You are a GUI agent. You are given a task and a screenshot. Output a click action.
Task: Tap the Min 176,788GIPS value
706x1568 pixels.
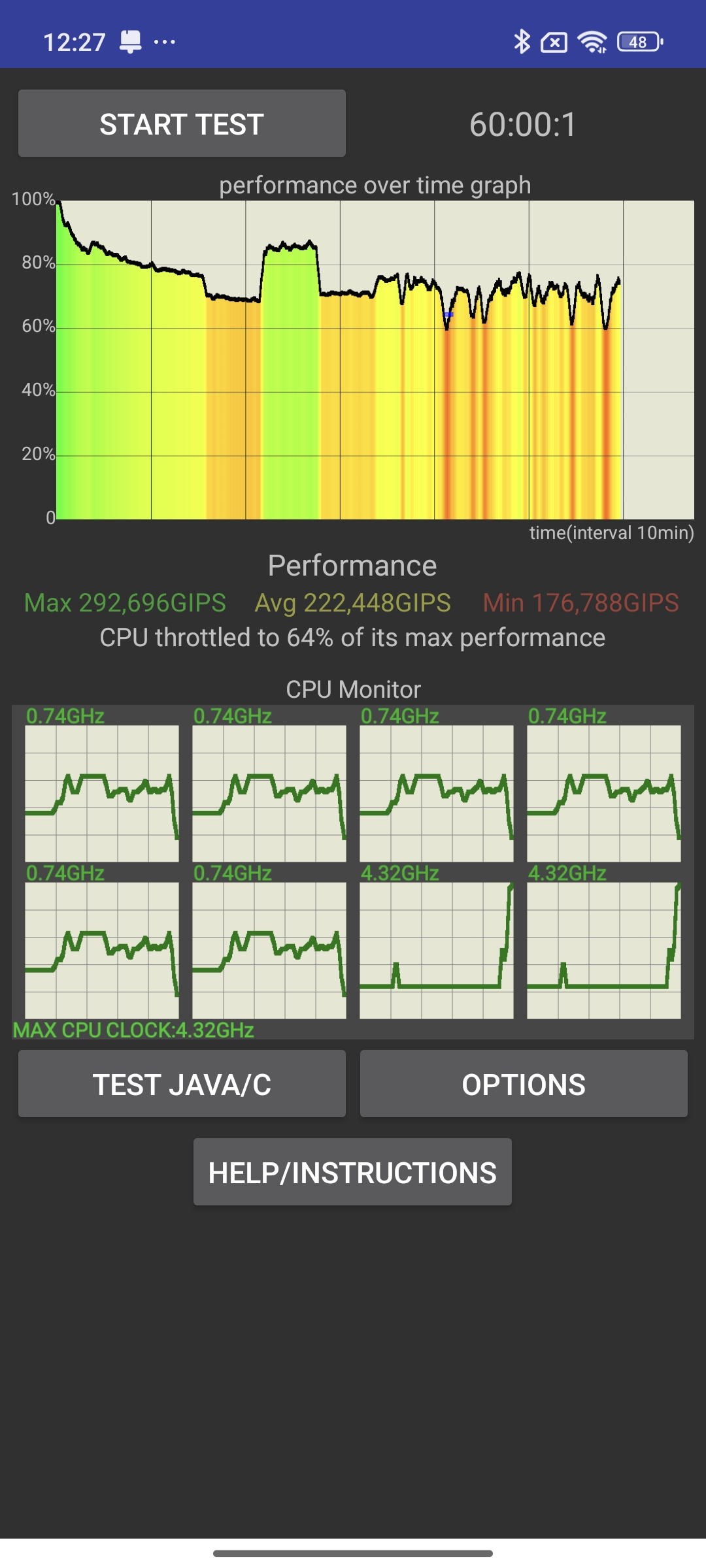click(580, 603)
